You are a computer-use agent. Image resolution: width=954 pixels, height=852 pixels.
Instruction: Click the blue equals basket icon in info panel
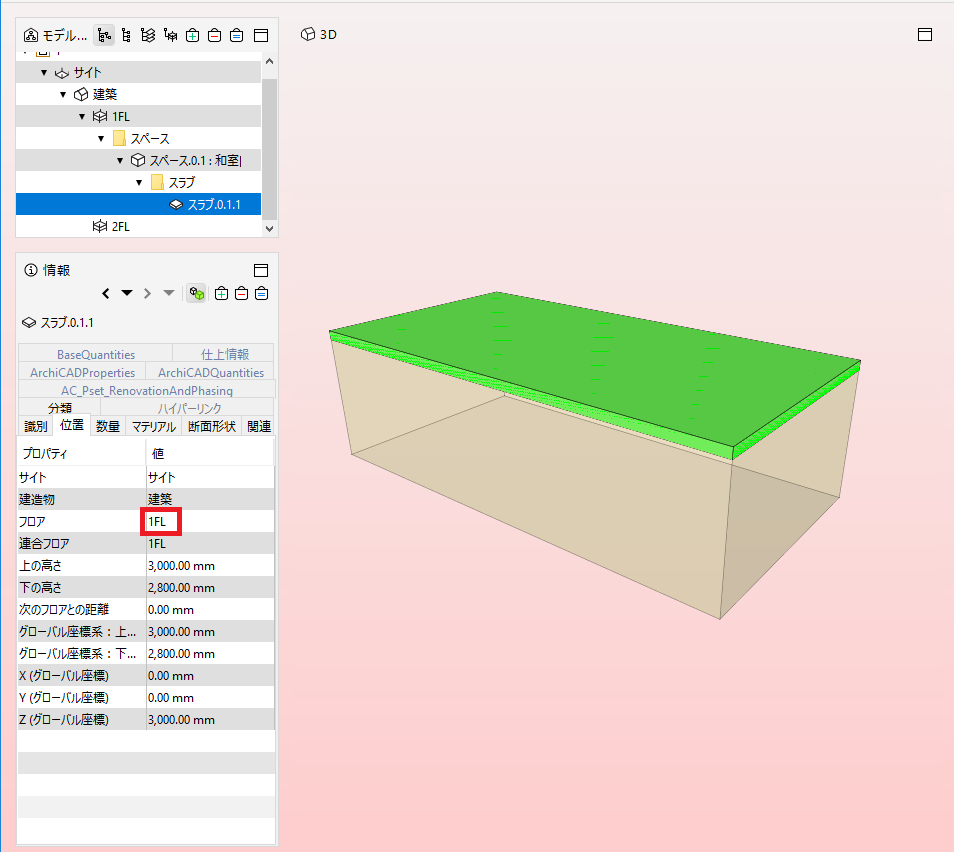coord(262,294)
